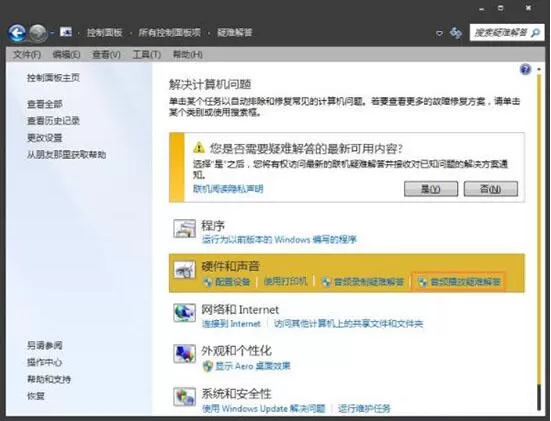Open the 工具(T) menu

tap(147, 54)
